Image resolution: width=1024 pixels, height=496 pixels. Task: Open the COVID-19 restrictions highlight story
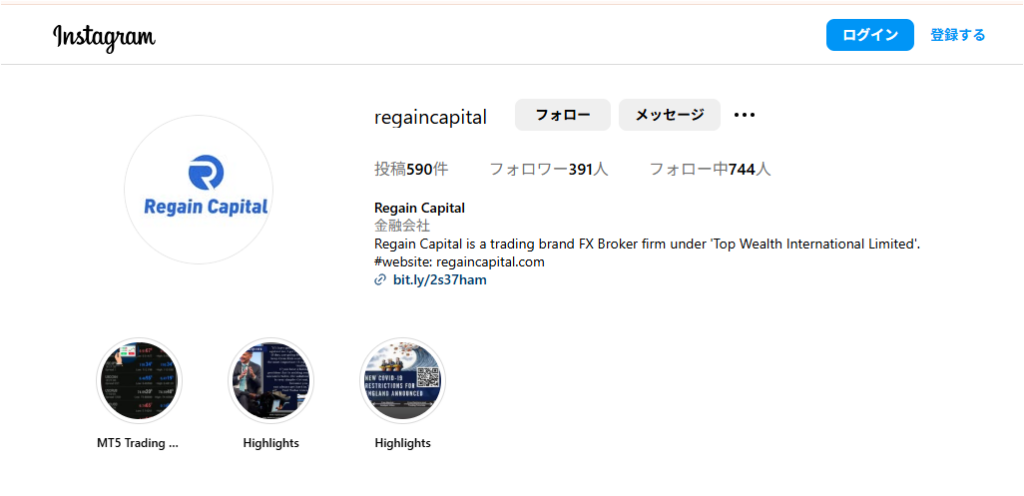pos(403,381)
